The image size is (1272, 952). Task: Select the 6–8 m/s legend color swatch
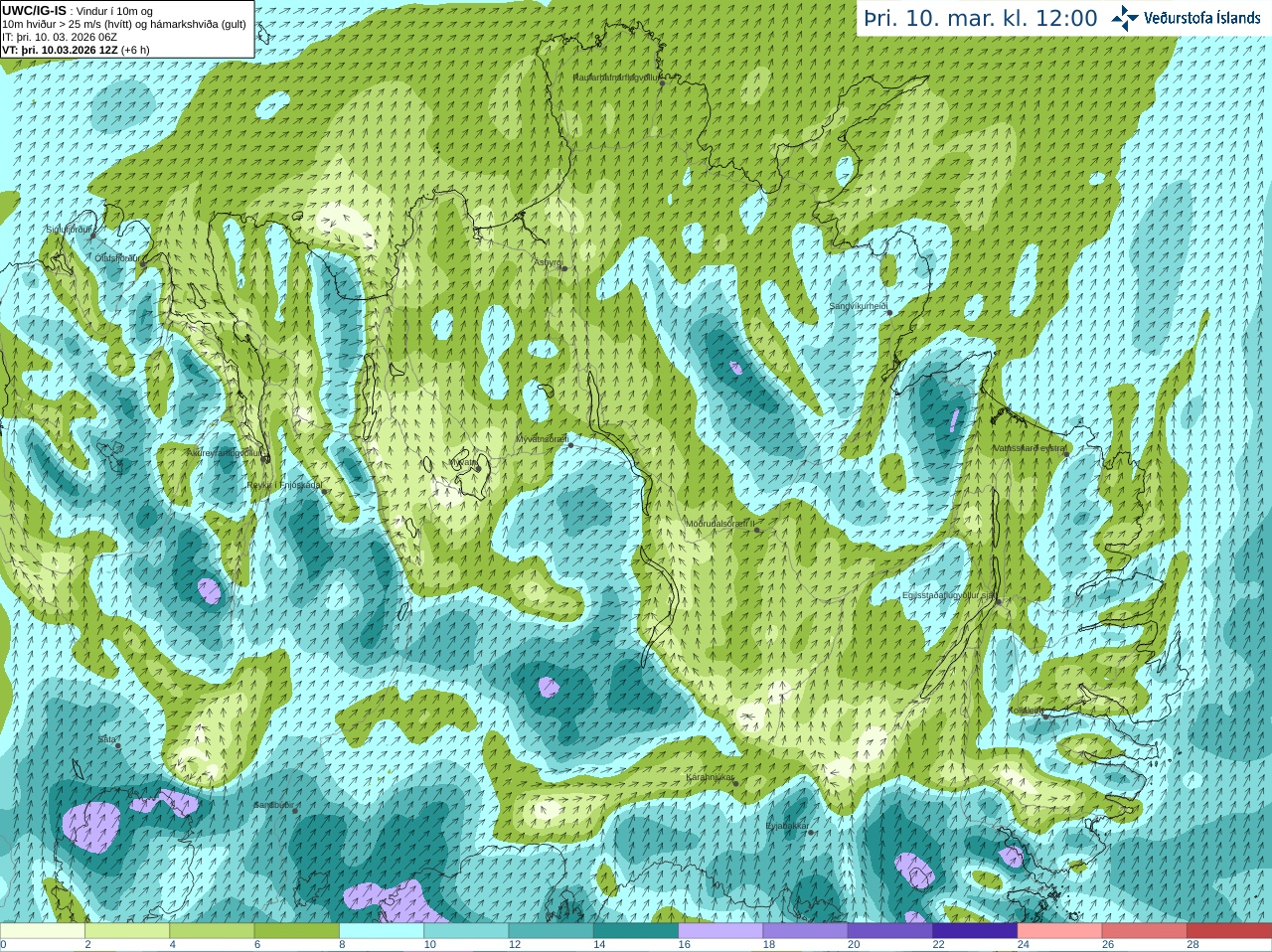(x=297, y=931)
